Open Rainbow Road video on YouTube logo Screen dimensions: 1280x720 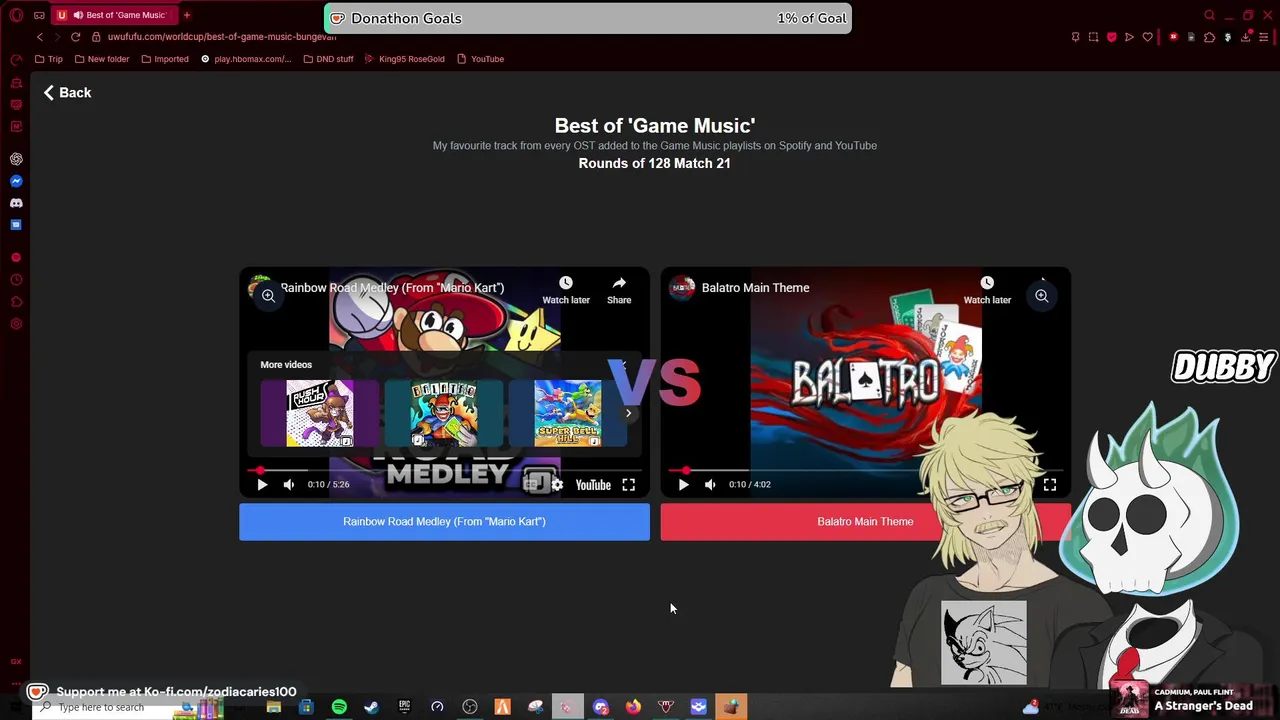pyautogui.click(x=593, y=485)
